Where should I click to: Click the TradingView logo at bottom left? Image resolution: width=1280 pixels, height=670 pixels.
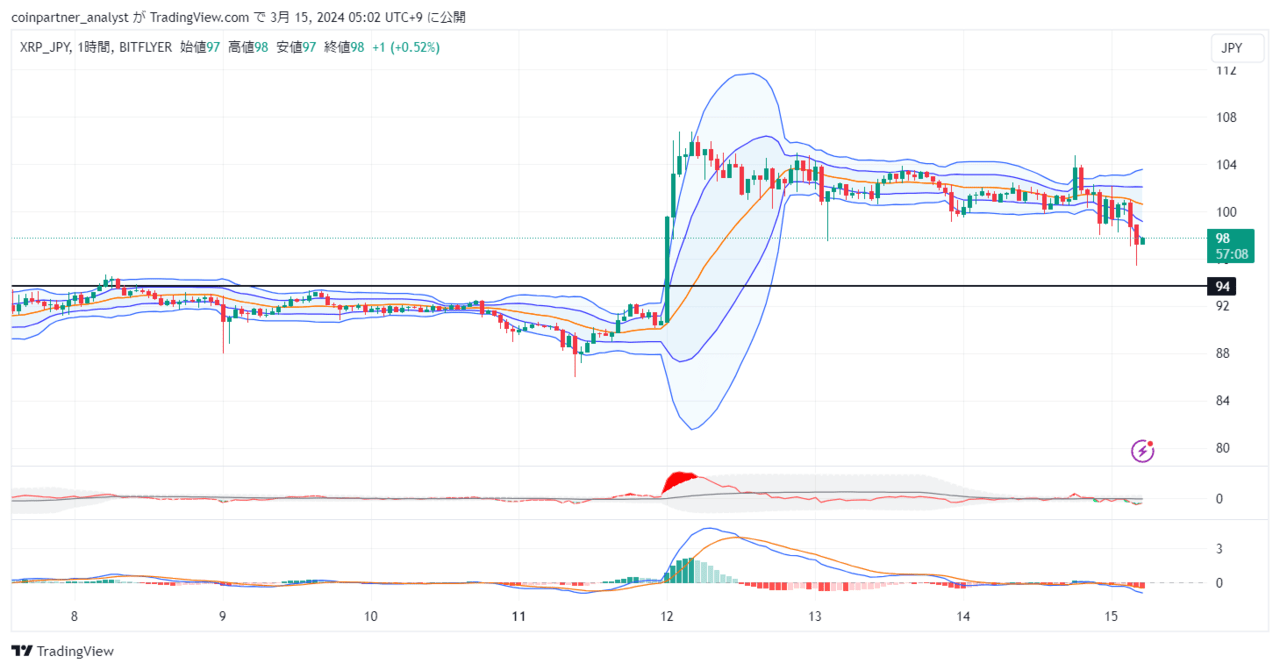click(63, 651)
